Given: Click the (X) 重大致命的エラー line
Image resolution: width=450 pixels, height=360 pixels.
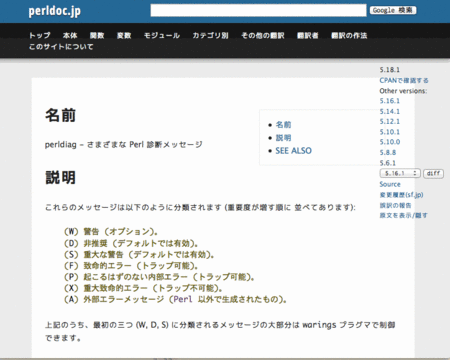Looking at the screenshot, I should 143,288.
